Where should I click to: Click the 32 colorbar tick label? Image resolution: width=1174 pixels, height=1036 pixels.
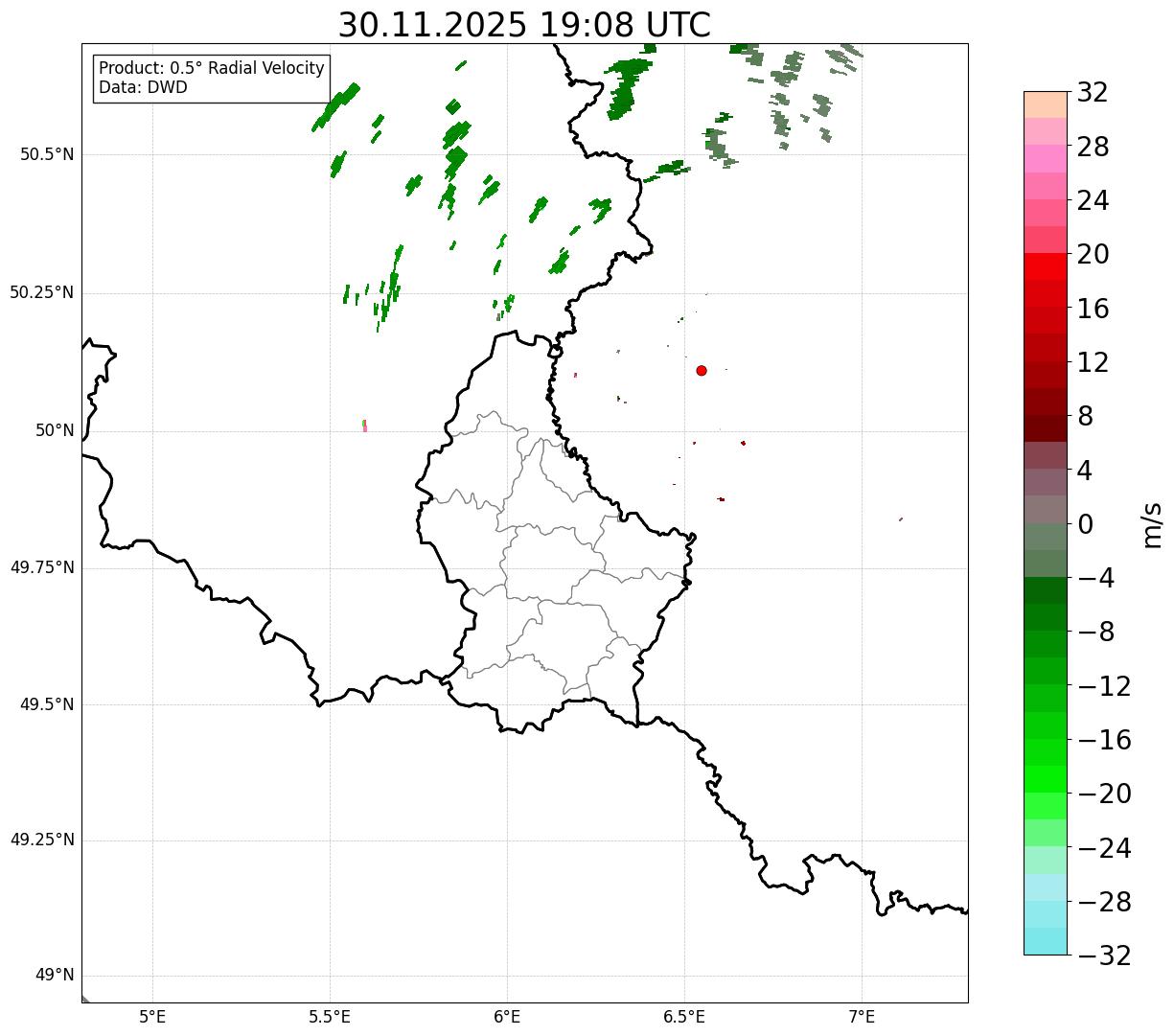(1093, 93)
